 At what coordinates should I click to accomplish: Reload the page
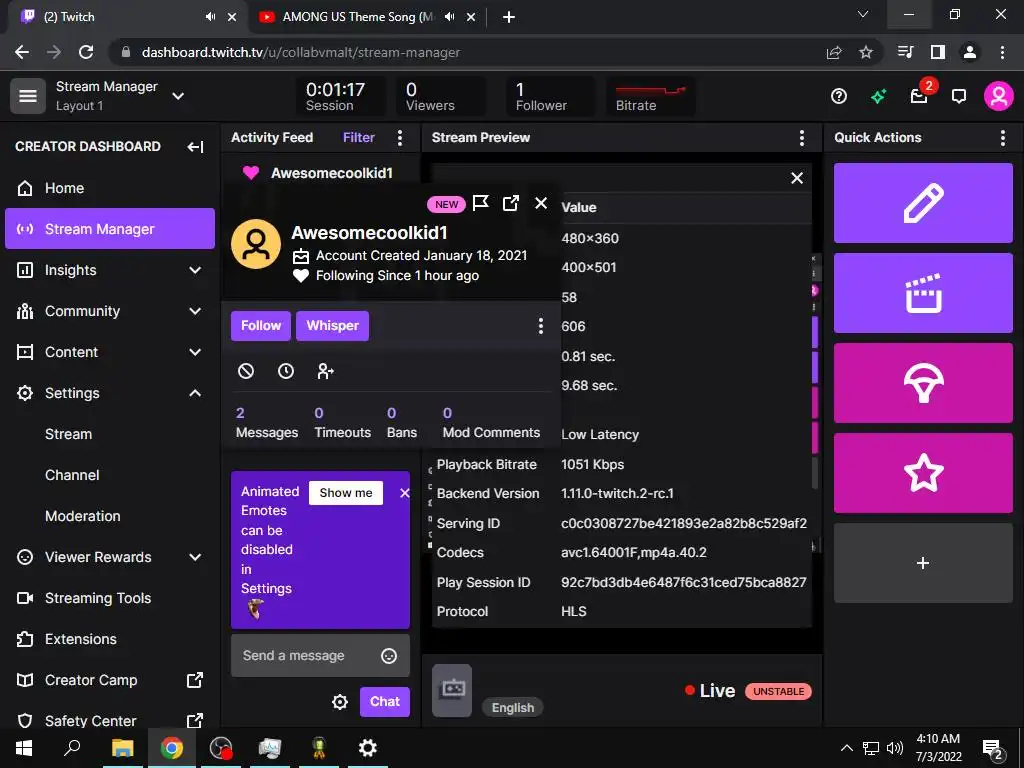[x=86, y=52]
